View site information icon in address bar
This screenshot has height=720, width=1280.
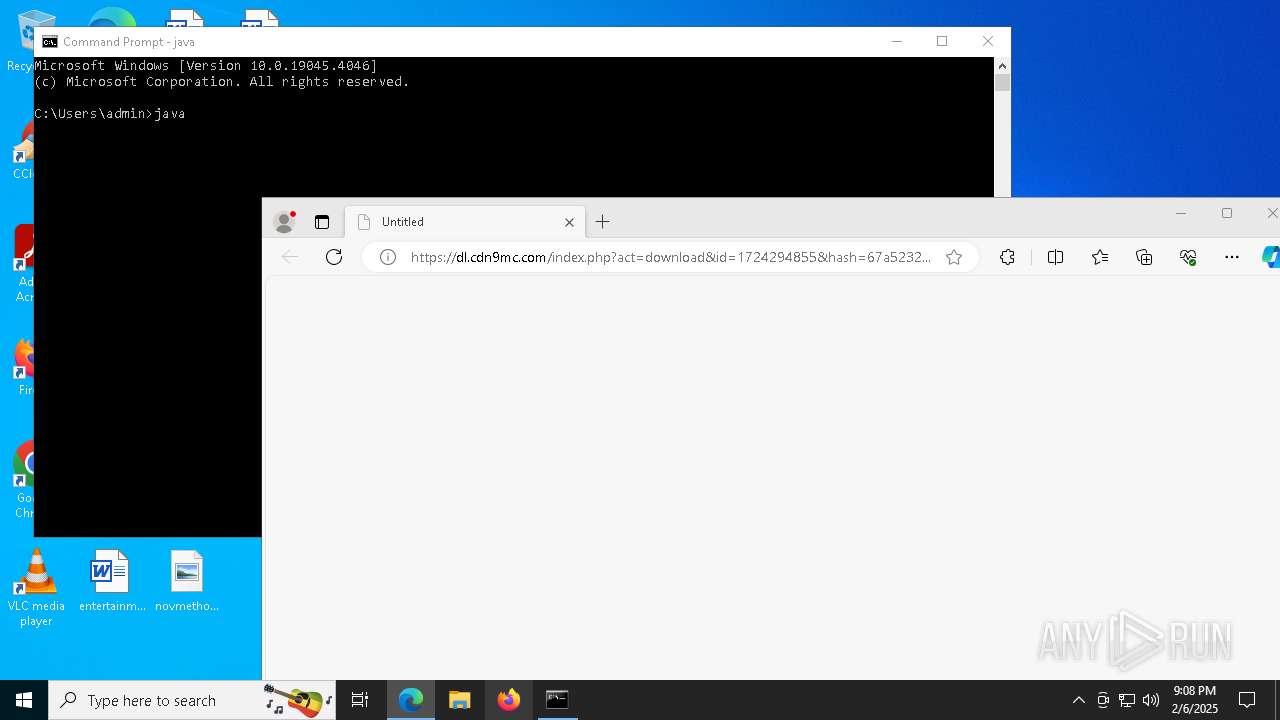[388, 257]
